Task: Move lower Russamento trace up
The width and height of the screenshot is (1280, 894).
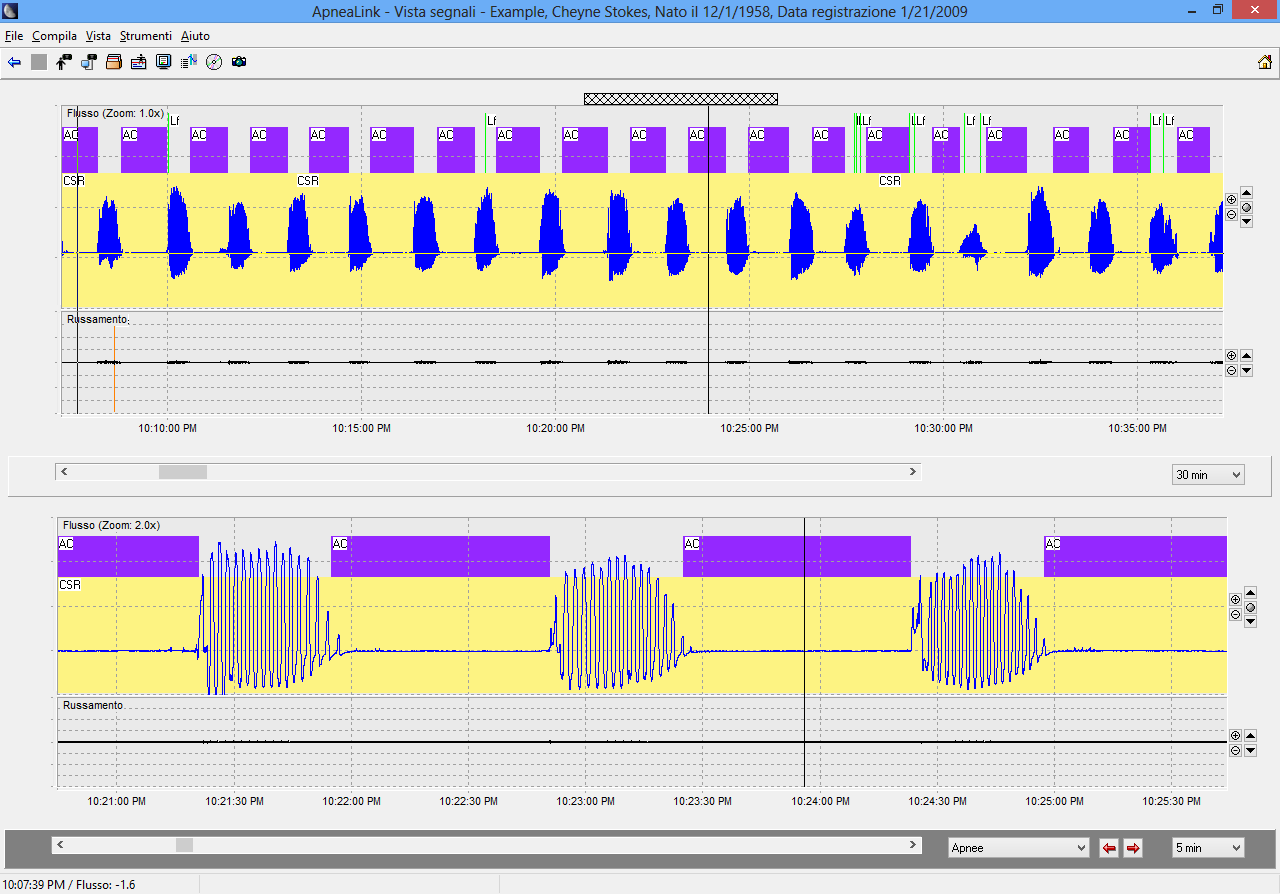Action: pyautogui.click(x=1250, y=735)
